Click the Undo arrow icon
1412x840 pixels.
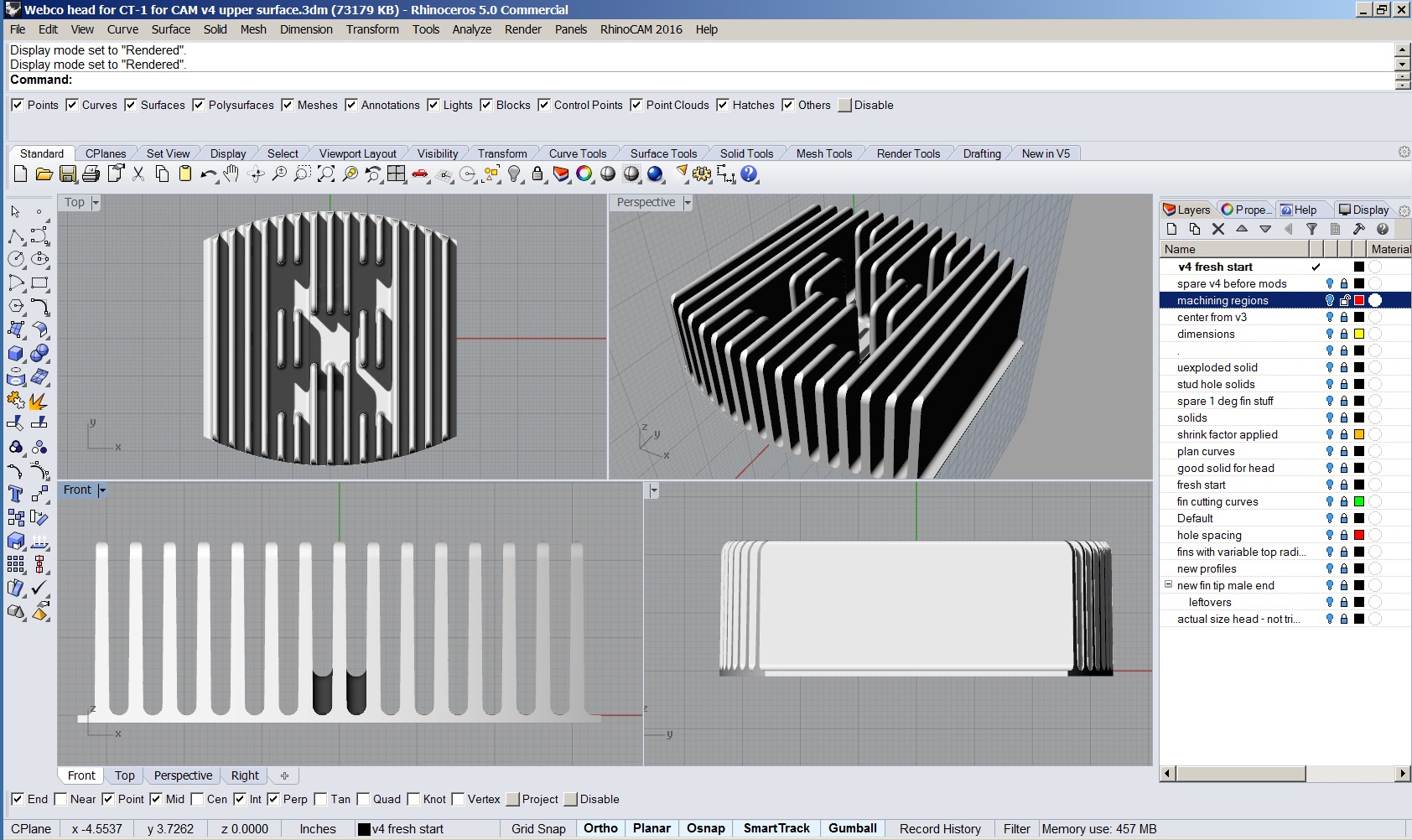pyautogui.click(x=209, y=174)
